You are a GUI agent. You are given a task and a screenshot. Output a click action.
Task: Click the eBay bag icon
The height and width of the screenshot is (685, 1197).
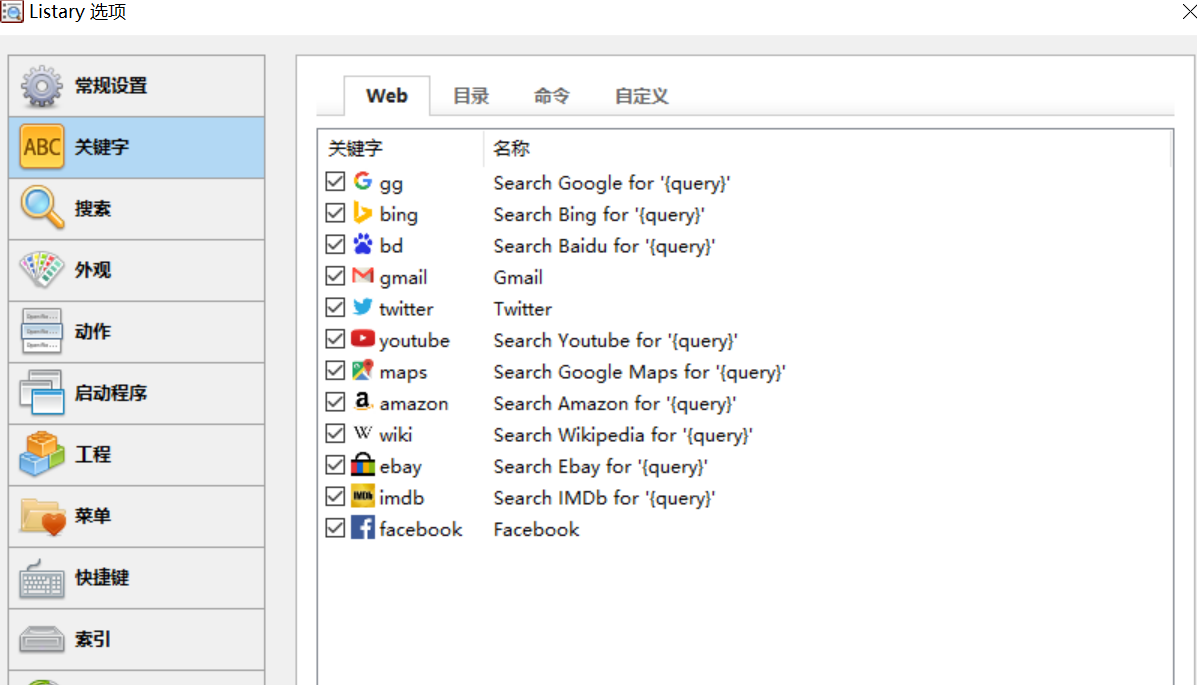click(363, 464)
